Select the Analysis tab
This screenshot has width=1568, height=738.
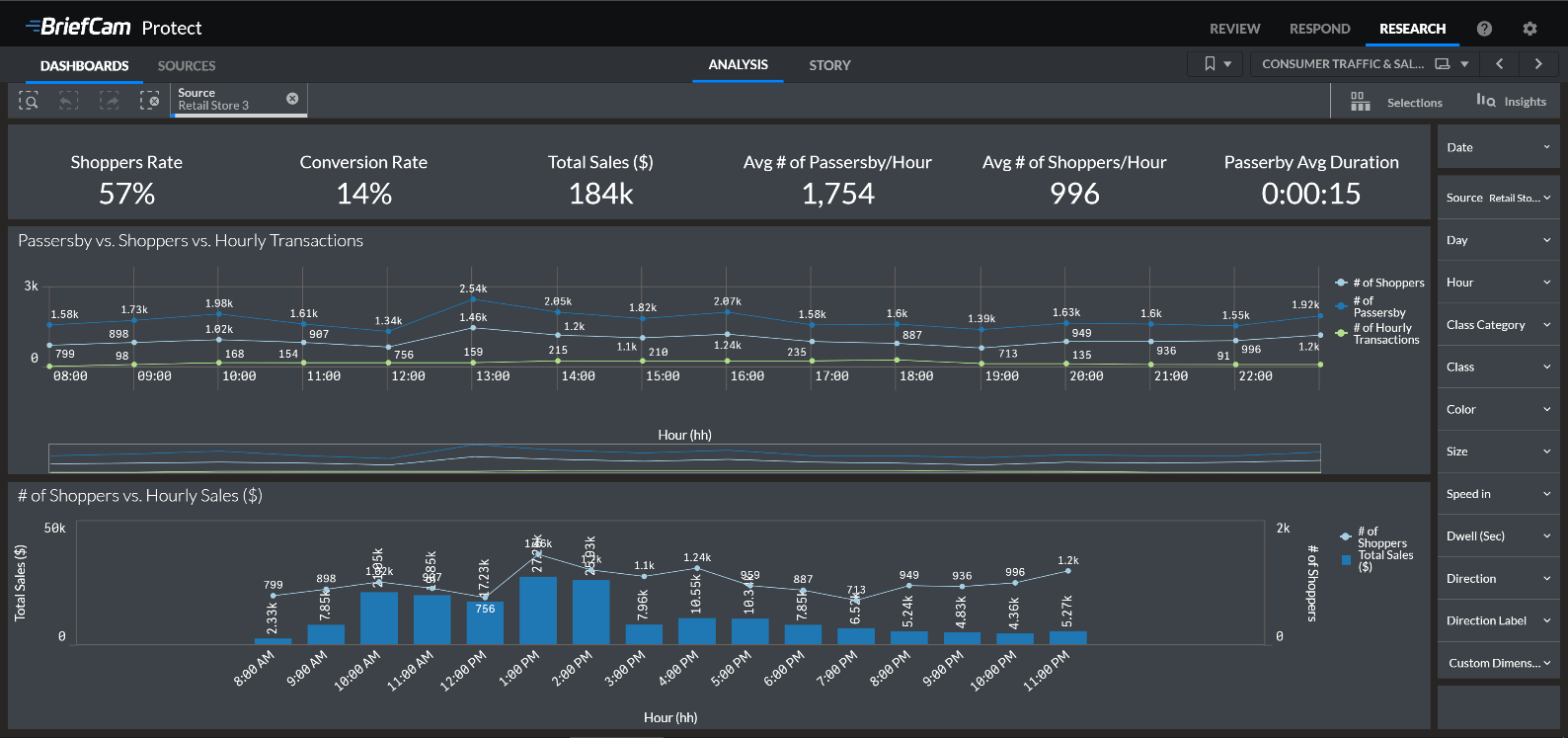click(x=739, y=64)
